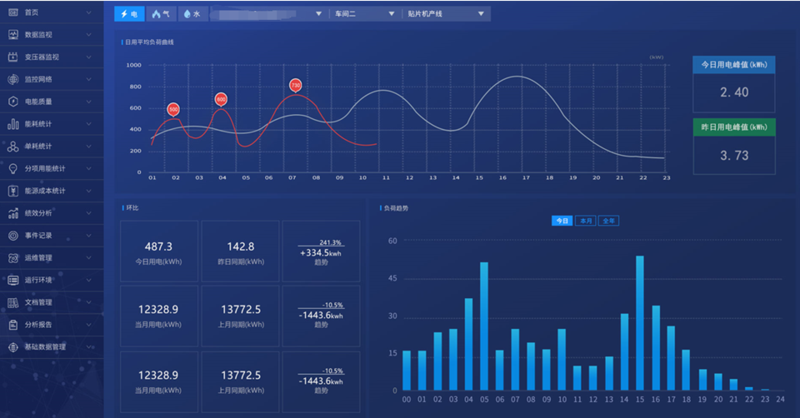Click the 数据监控 monitor icon

pos(13,34)
